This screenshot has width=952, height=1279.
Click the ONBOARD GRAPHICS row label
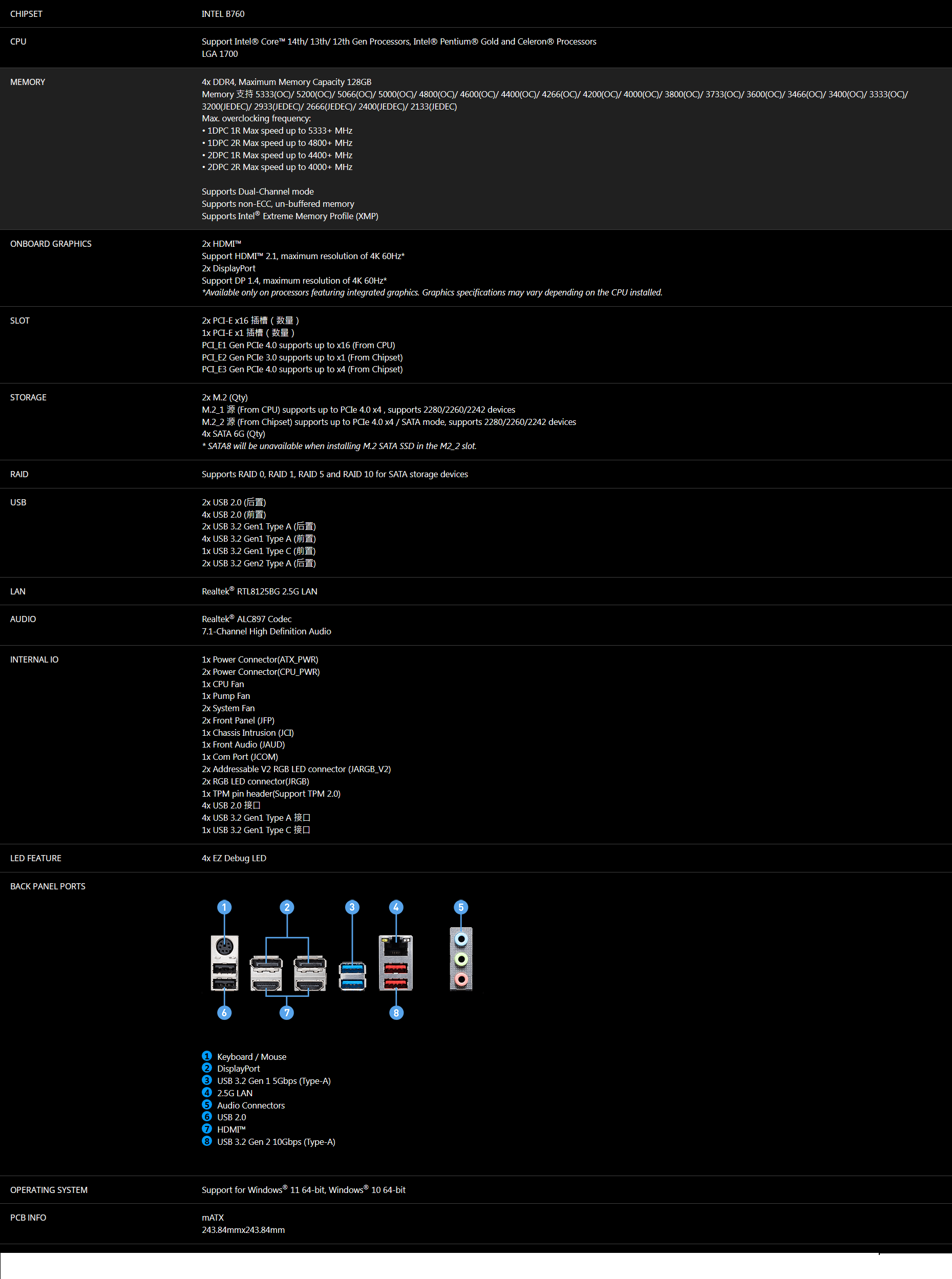click(51, 244)
